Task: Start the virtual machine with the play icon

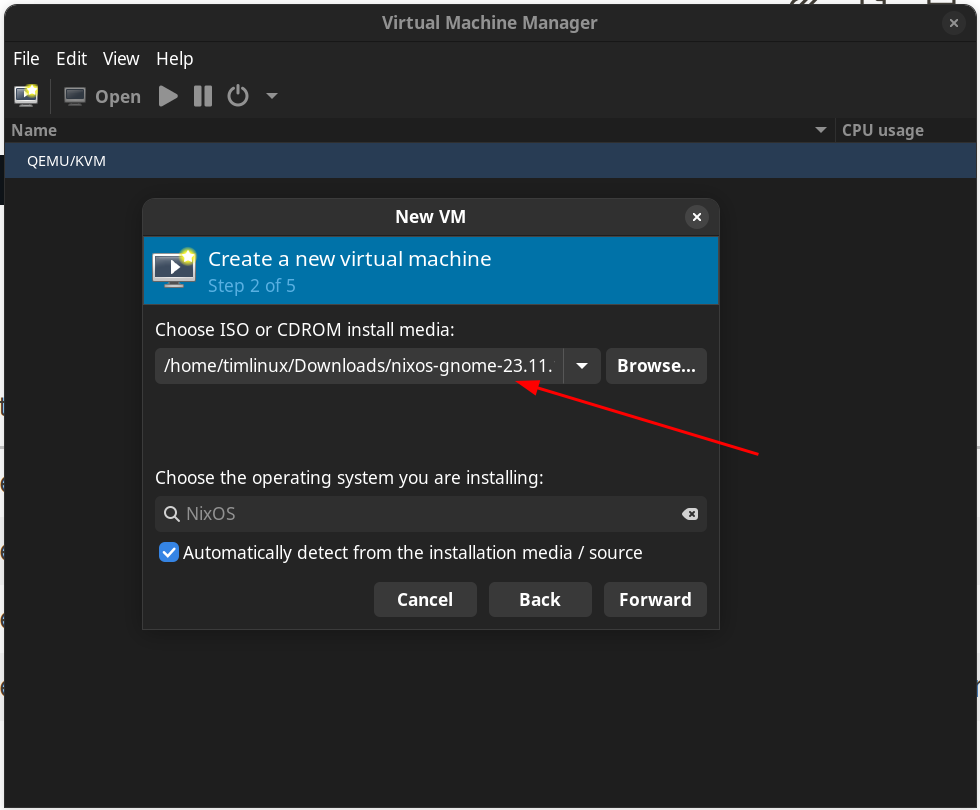Action: coord(168,96)
